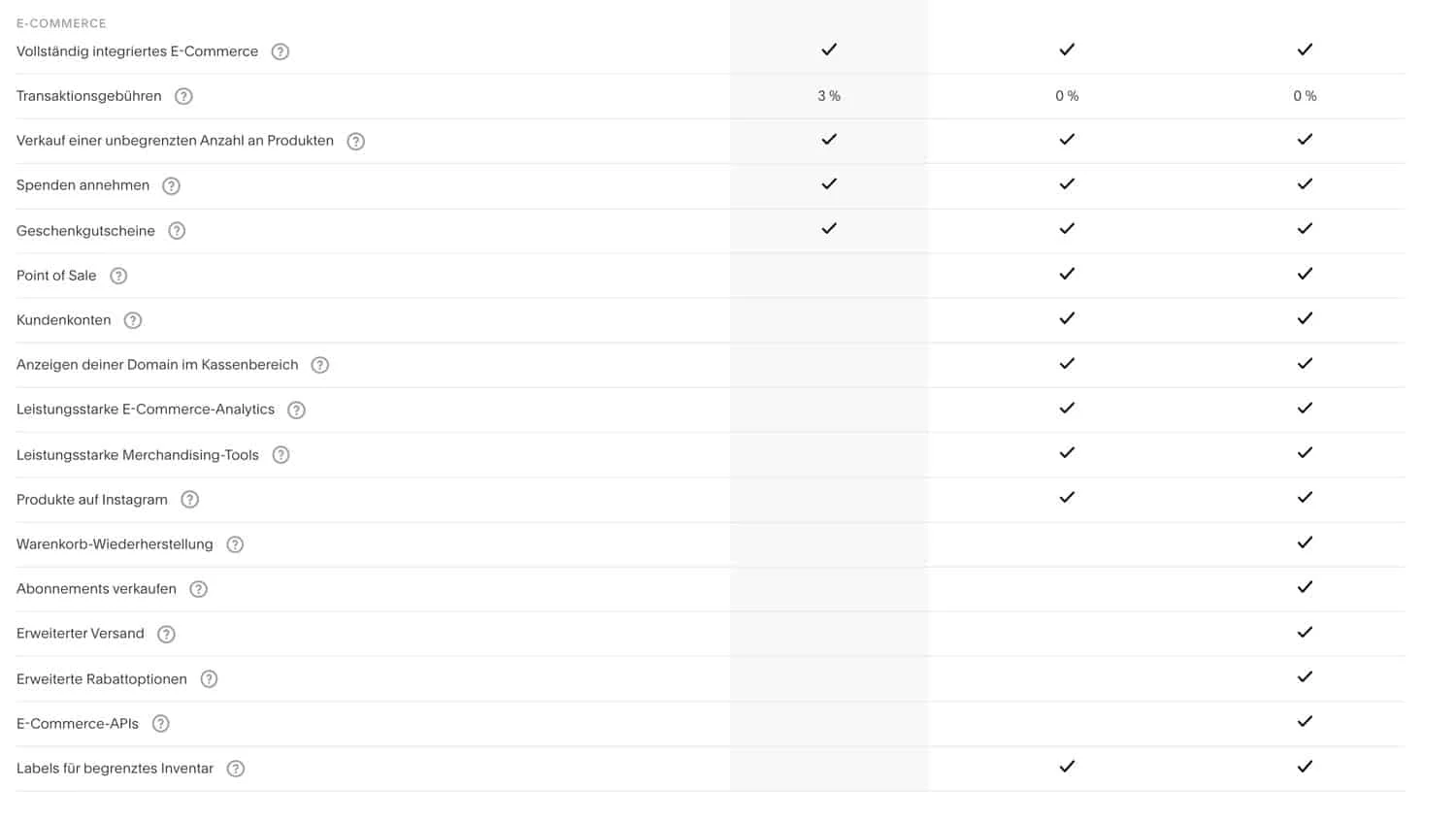This screenshot has width=1456, height=821.
Task: Open help for Anzeigen deiner Domain im Kassenbereich
Action: coord(320,365)
